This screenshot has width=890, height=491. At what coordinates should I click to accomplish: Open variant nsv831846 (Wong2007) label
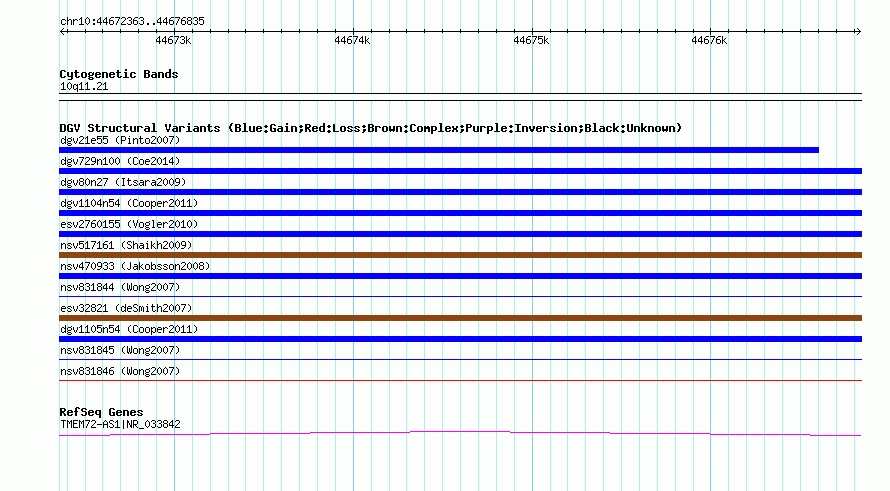coord(120,371)
